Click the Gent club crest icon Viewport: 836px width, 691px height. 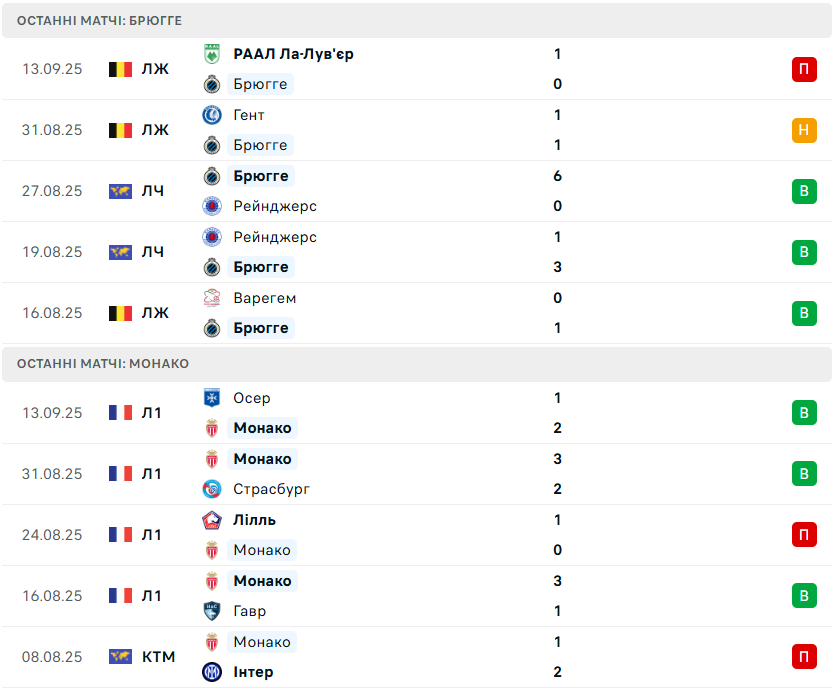point(212,115)
